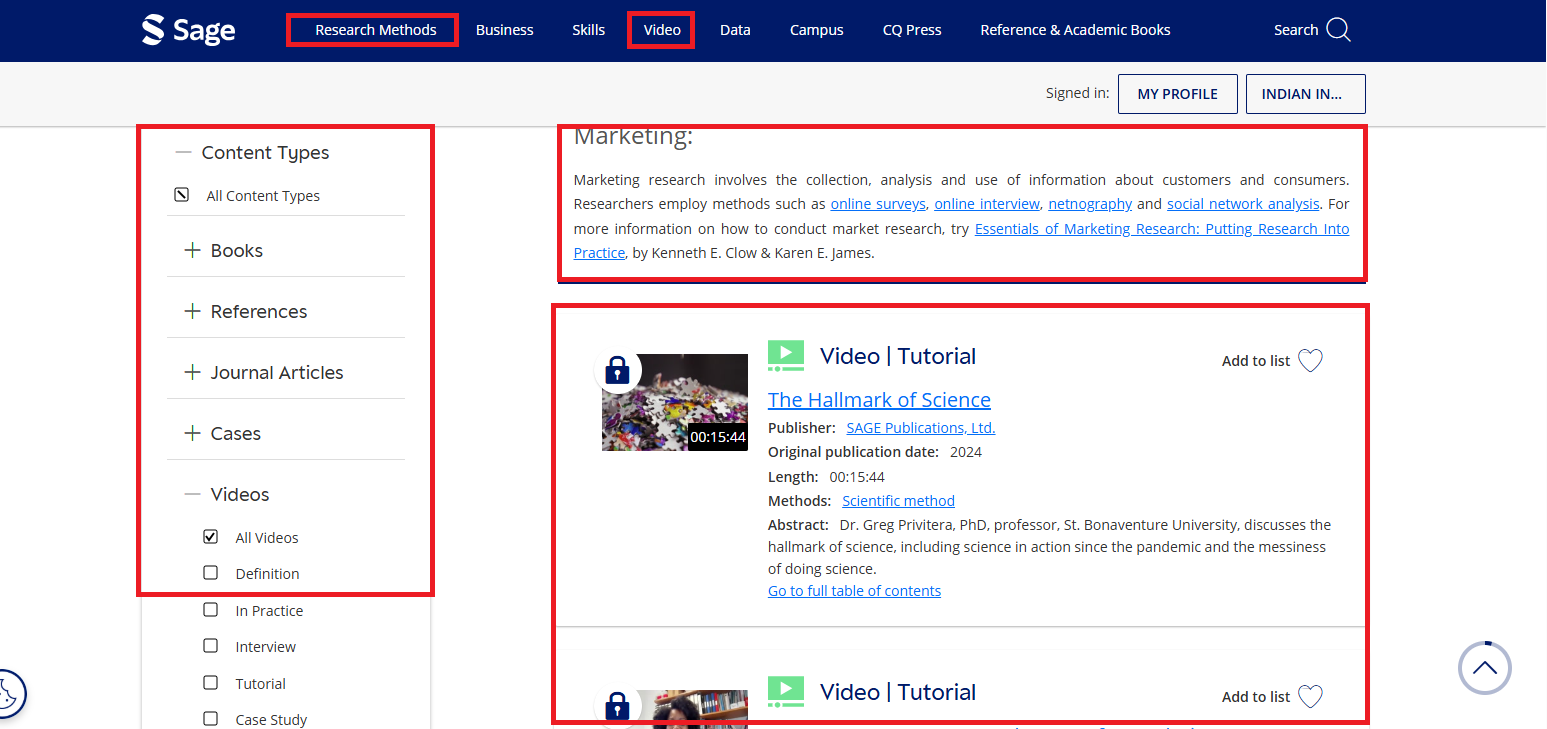The height and width of the screenshot is (729, 1547).
Task: Uncheck the All Videos checkbox
Action: pyautogui.click(x=211, y=537)
